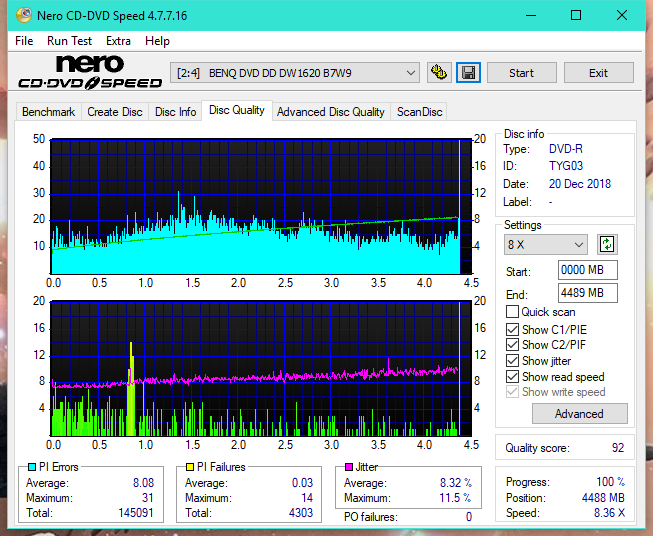
Task: Click the End position field 4489 MB
Action: 587,293
